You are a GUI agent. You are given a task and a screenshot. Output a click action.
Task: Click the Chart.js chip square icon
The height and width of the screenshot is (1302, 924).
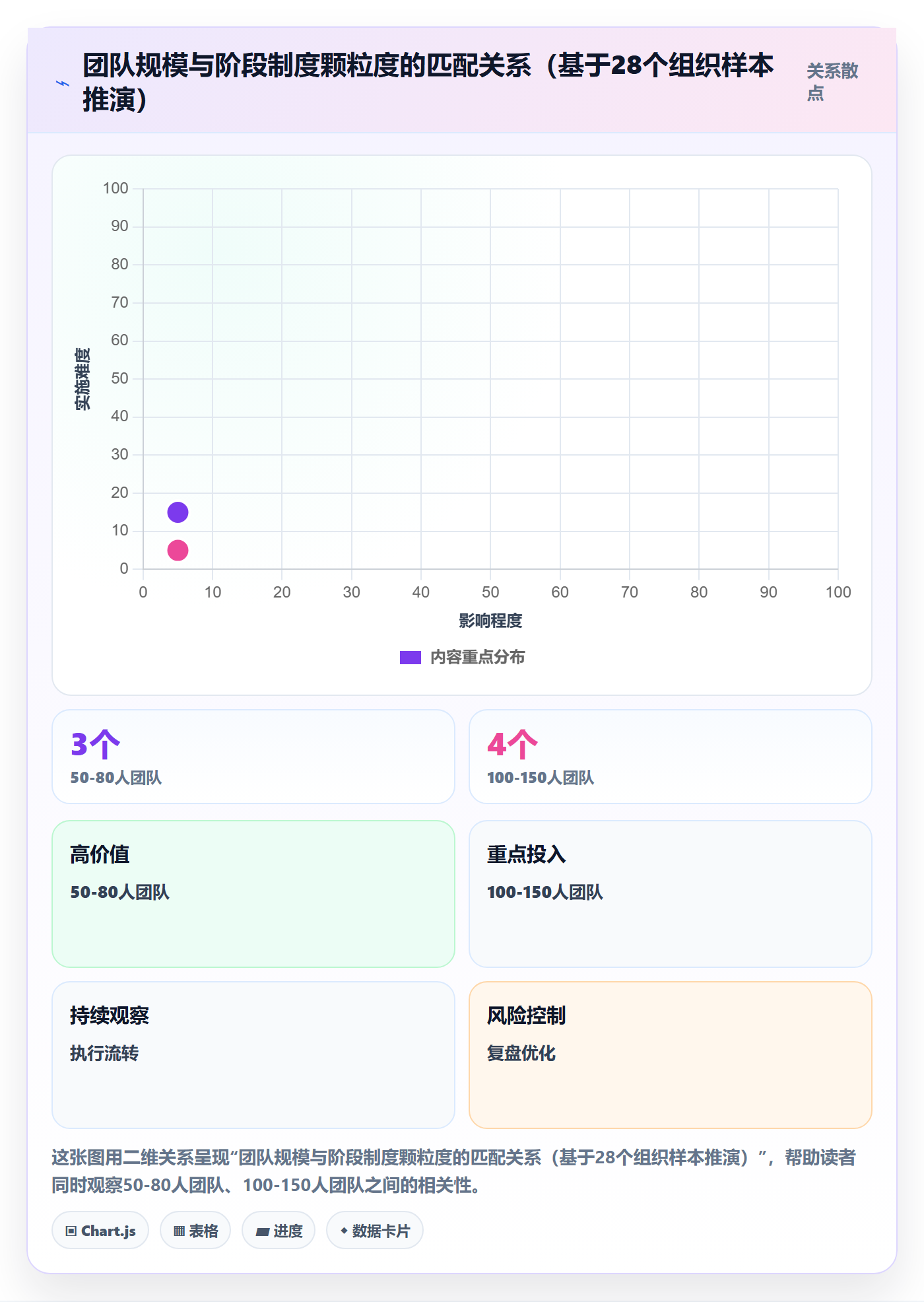(71, 1231)
